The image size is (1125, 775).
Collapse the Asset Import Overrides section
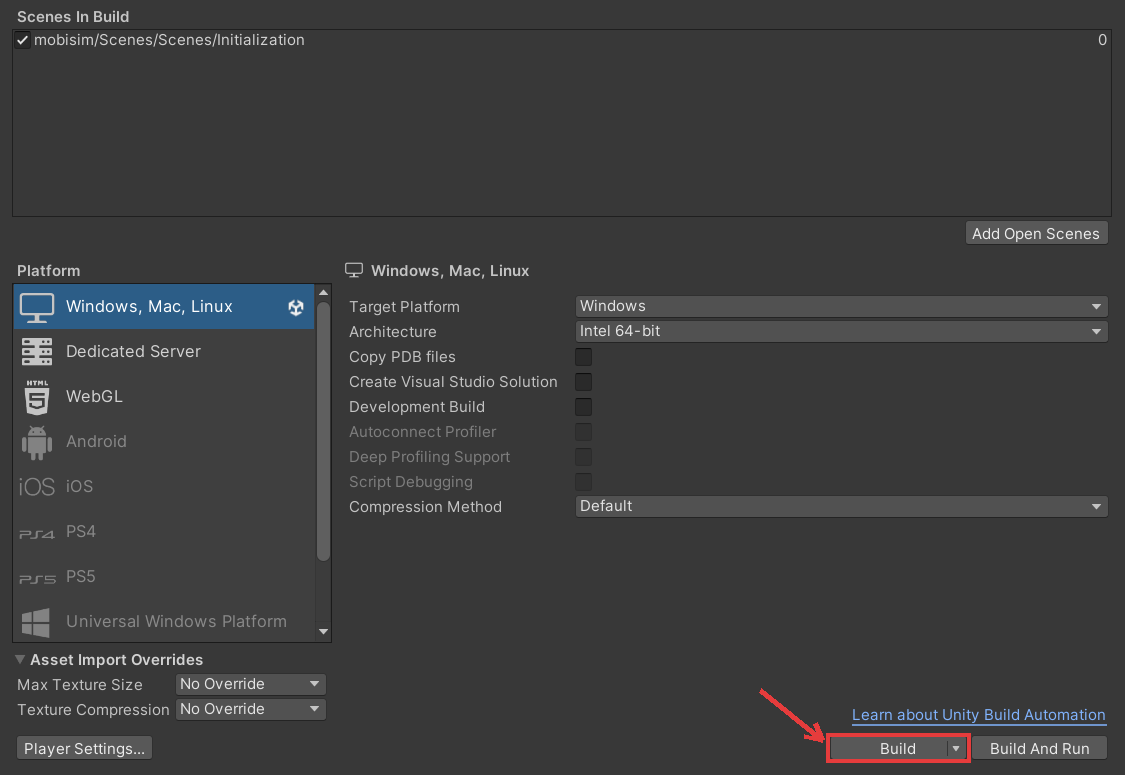tap(20, 659)
